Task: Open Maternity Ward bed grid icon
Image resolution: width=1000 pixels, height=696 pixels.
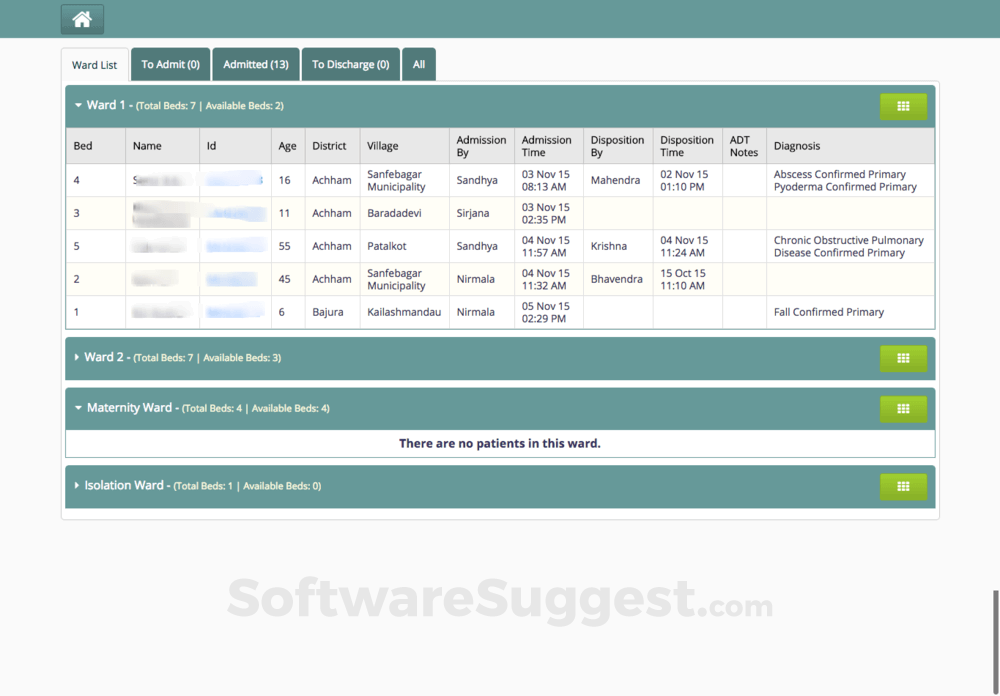Action: click(x=903, y=408)
